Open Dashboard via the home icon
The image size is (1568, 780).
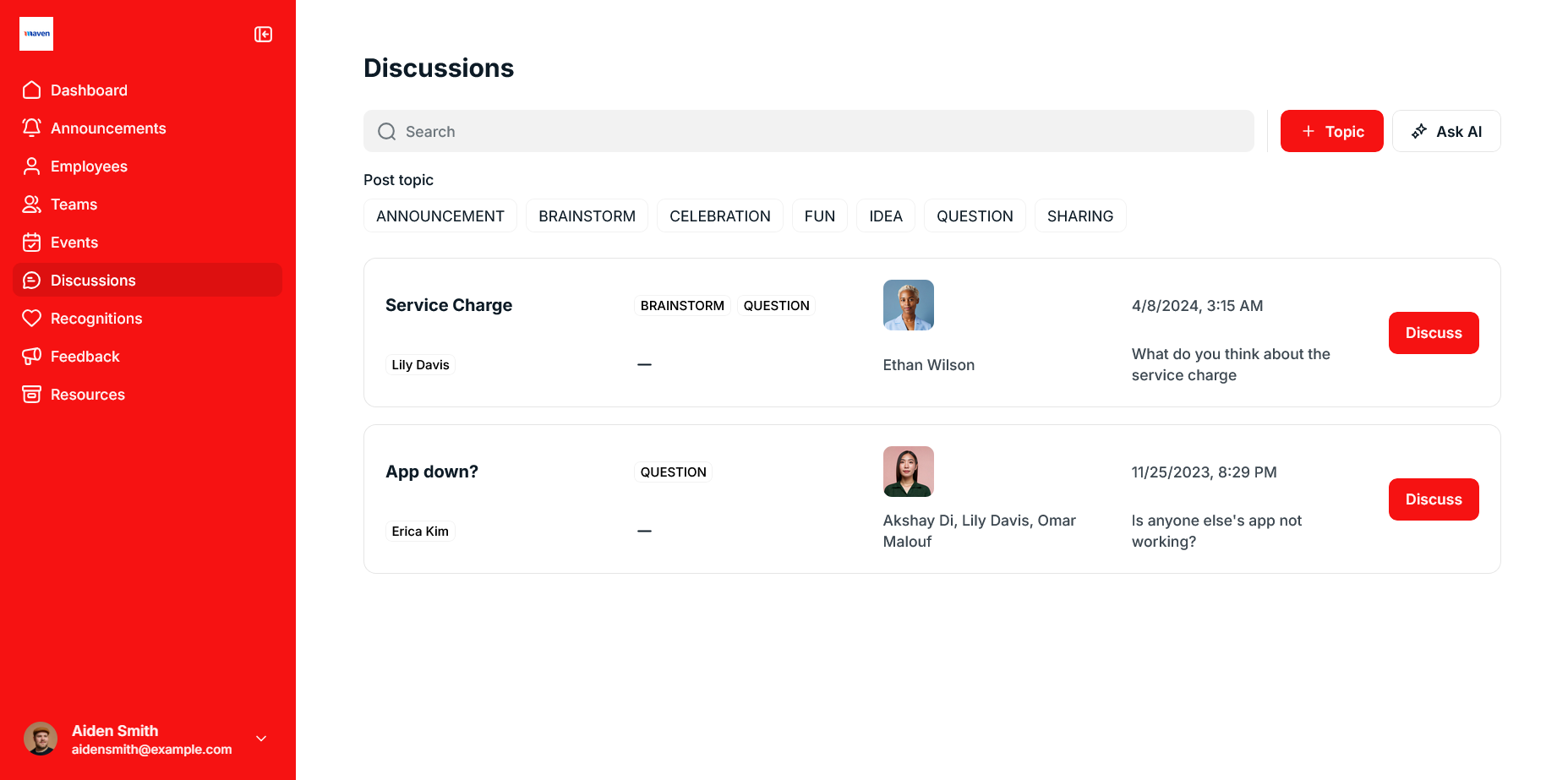coord(32,90)
